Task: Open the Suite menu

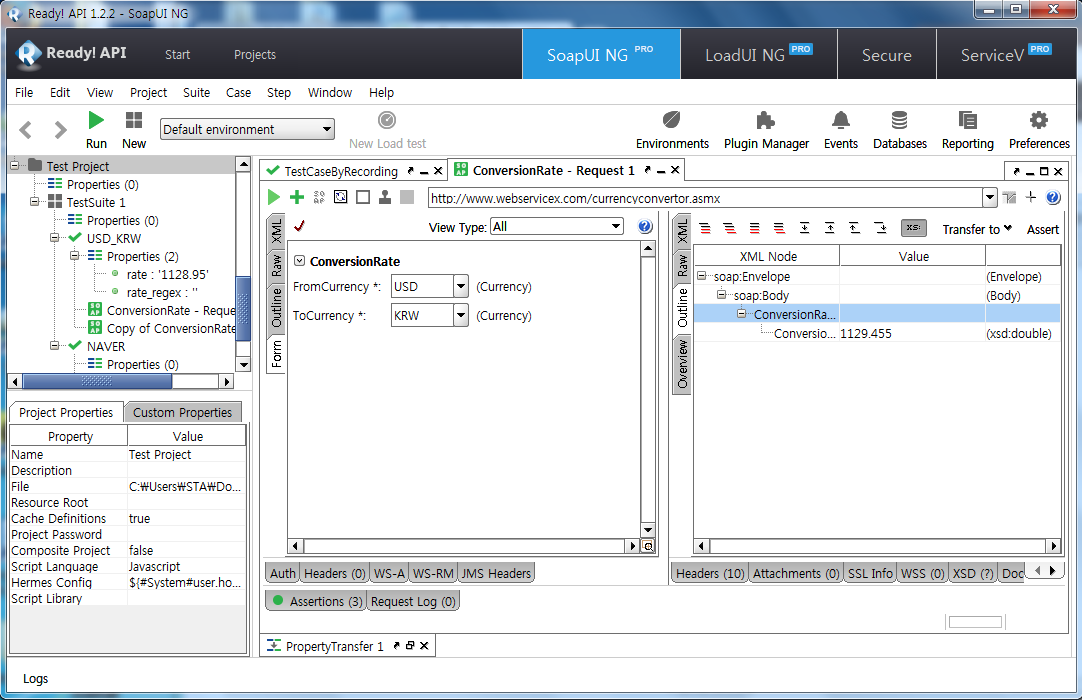Action: point(196,92)
